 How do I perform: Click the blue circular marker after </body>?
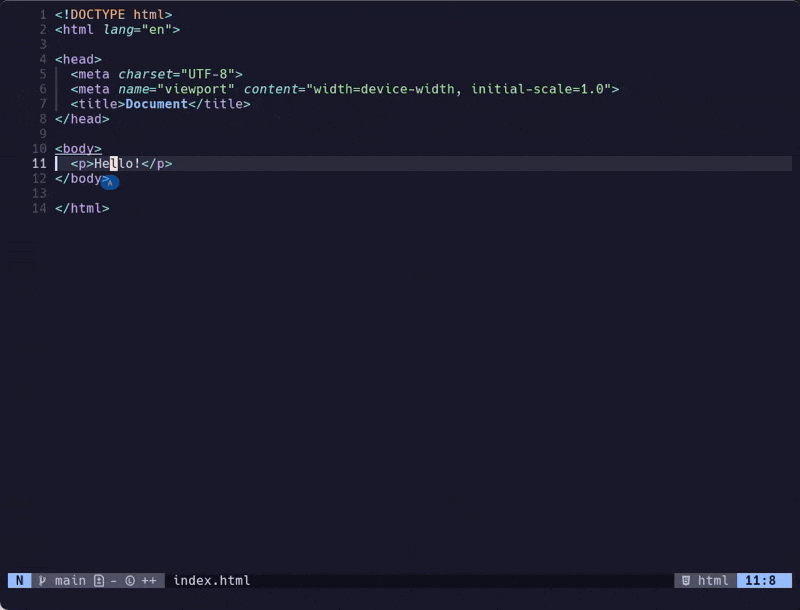click(x=110, y=182)
